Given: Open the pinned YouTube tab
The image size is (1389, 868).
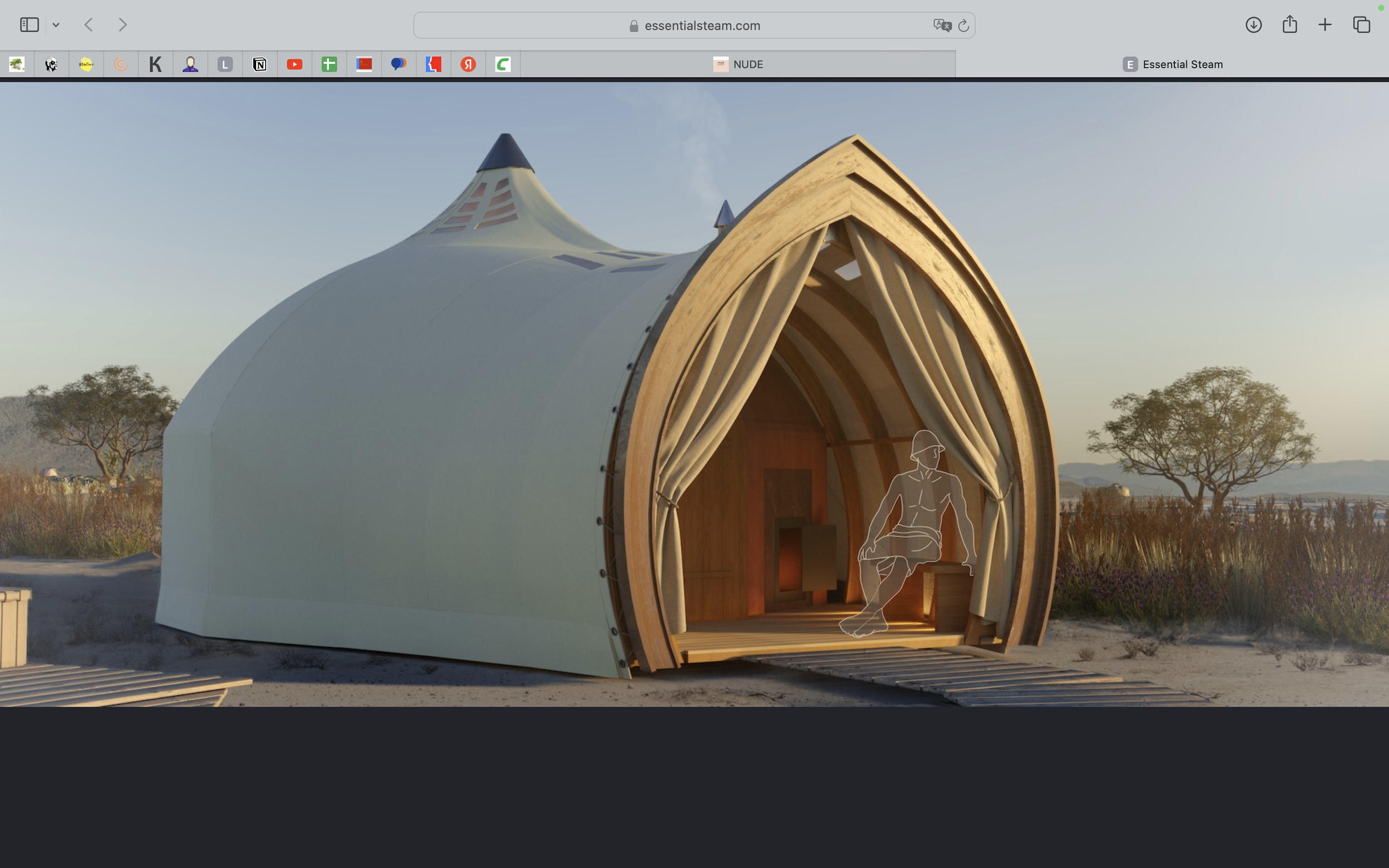Looking at the screenshot, I should (294, 64).
